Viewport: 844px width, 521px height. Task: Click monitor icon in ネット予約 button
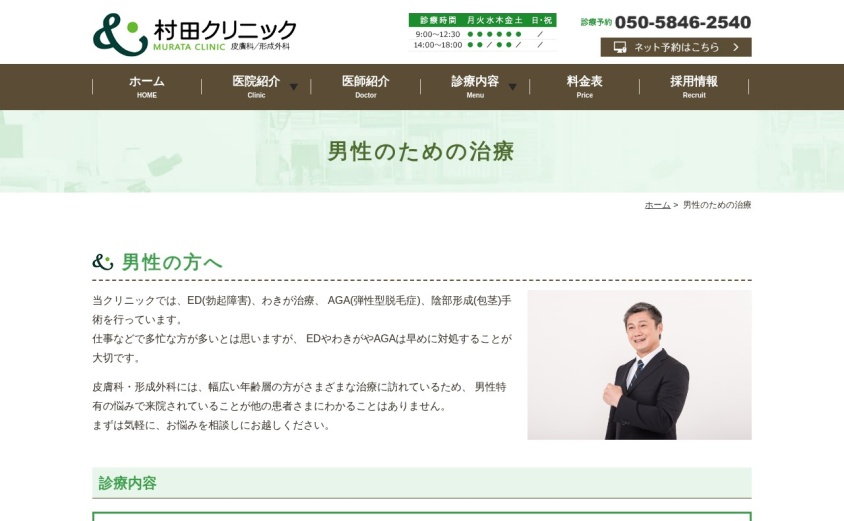[x=620, y=47]
